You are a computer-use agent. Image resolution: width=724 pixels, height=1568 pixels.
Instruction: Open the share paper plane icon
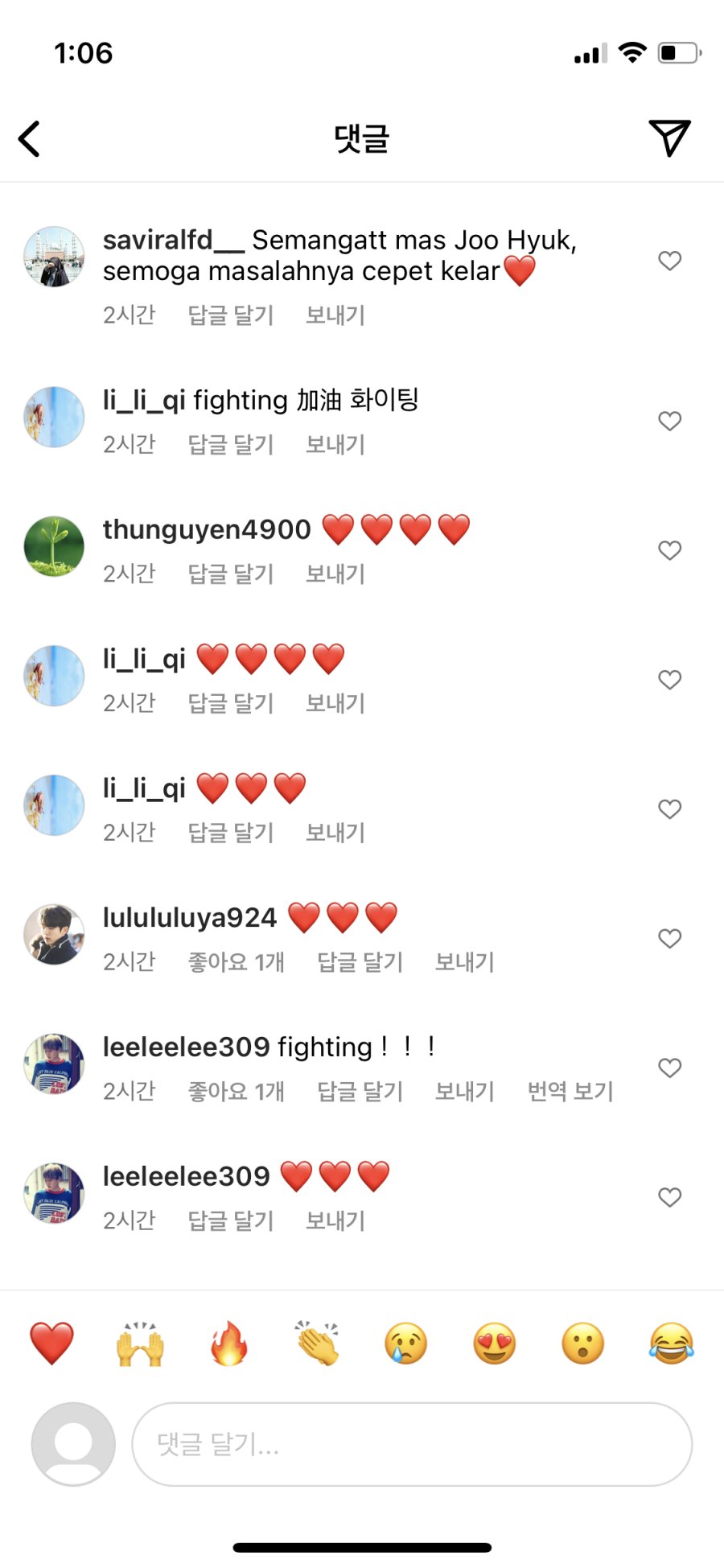click(x=669, y=138)
